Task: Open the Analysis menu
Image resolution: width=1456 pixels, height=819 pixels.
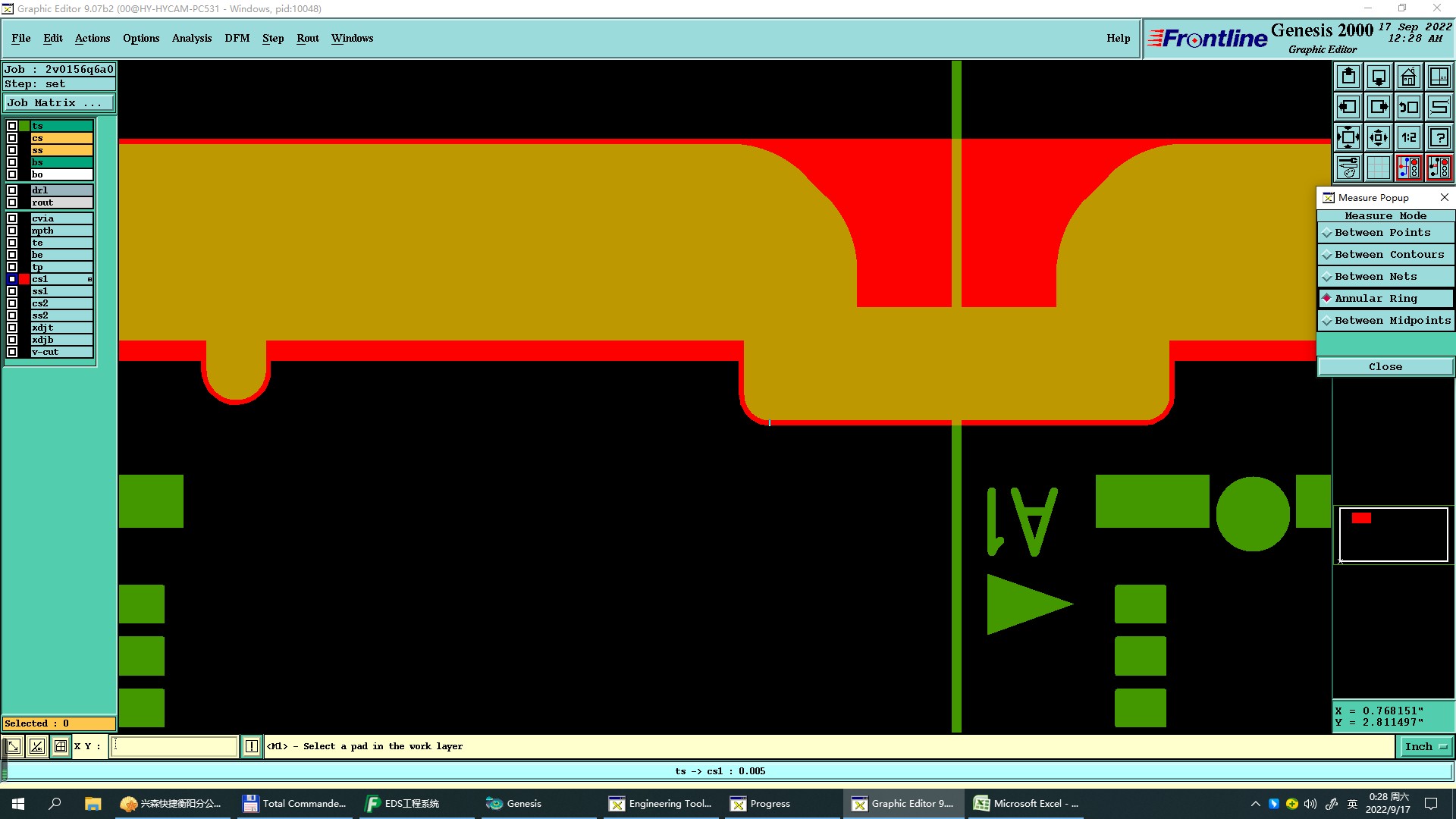Action: click(x=191, y=38)
